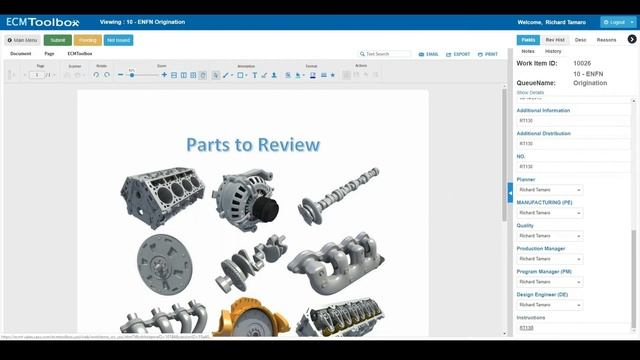Rotate the page clockwise
Image resolution: width=640 pixels, height=360 pixels.
(x=107, y=75)
